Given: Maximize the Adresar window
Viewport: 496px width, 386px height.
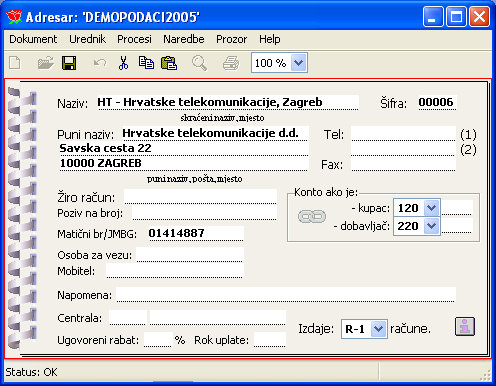Looking at the screenshot, I should pos(456,16).
